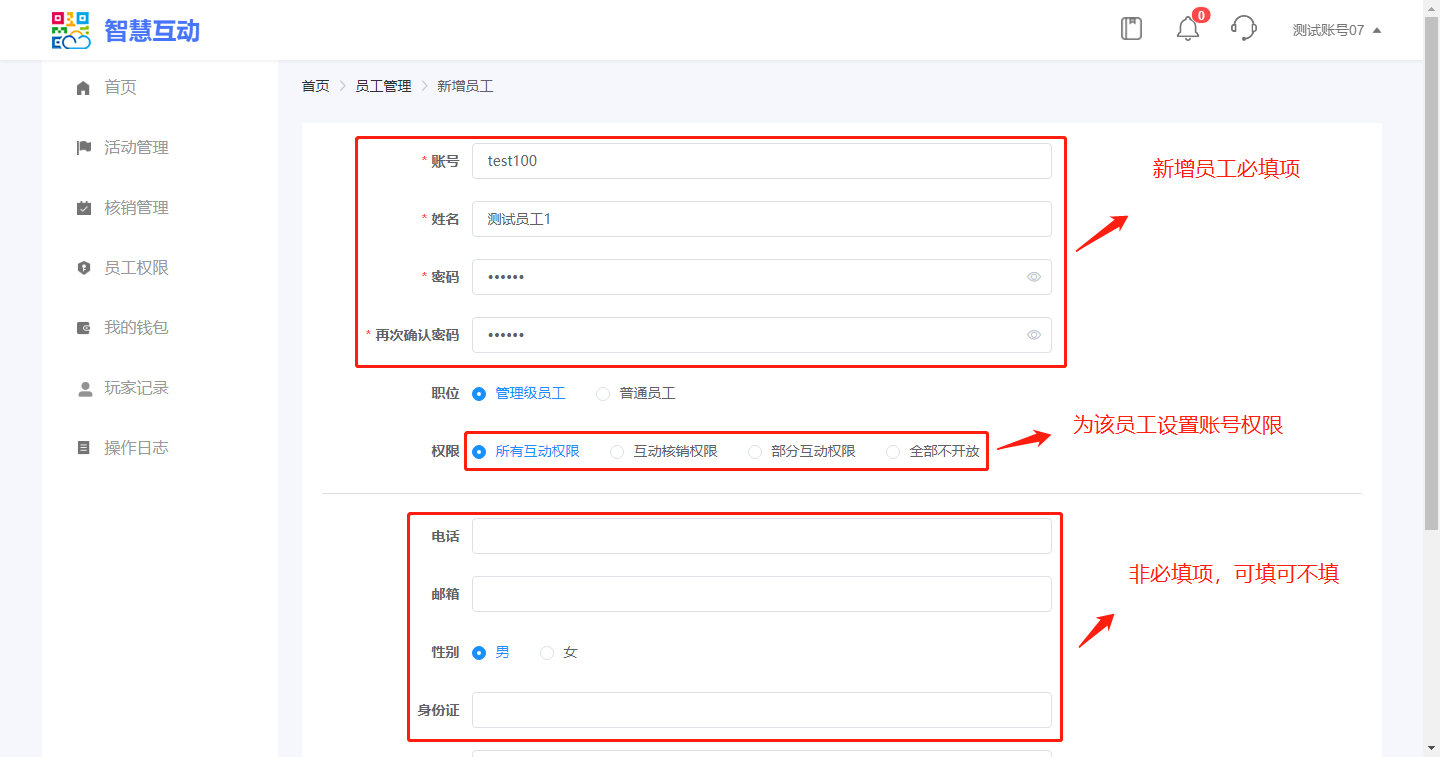
Task: Open 操作日志 in the sidebar
Action: point(136,448)
